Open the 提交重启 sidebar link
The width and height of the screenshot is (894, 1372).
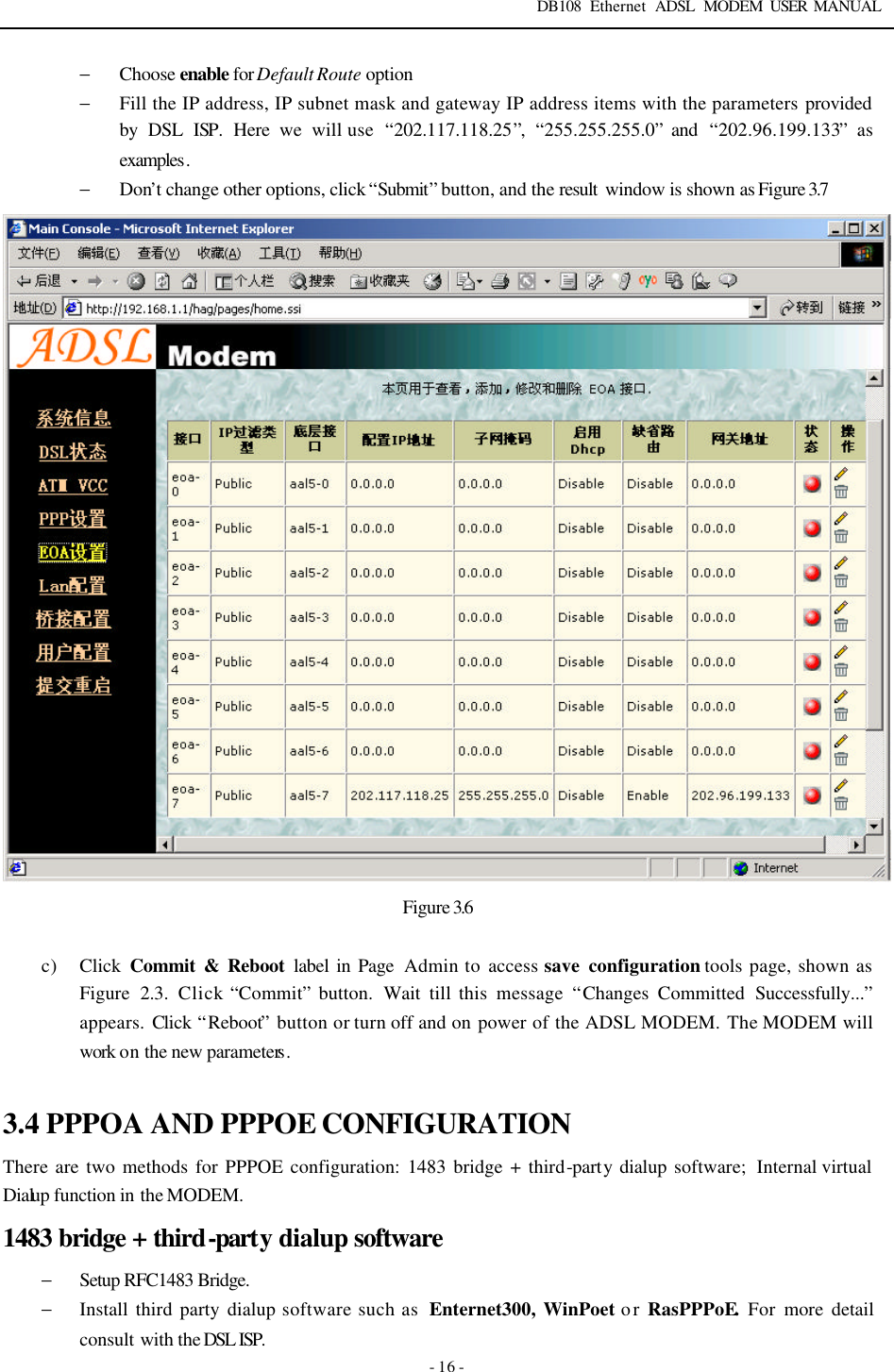tap(74, 686)
